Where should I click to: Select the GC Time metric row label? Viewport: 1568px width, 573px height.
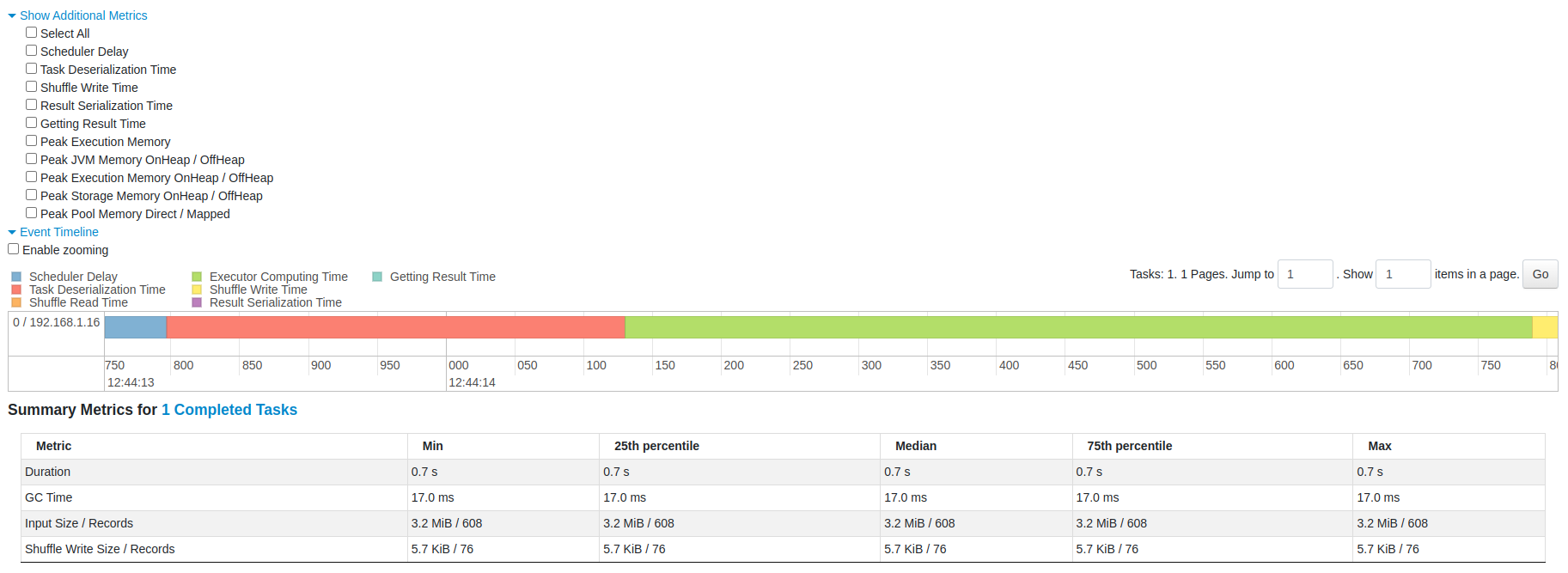coord(48,497)
